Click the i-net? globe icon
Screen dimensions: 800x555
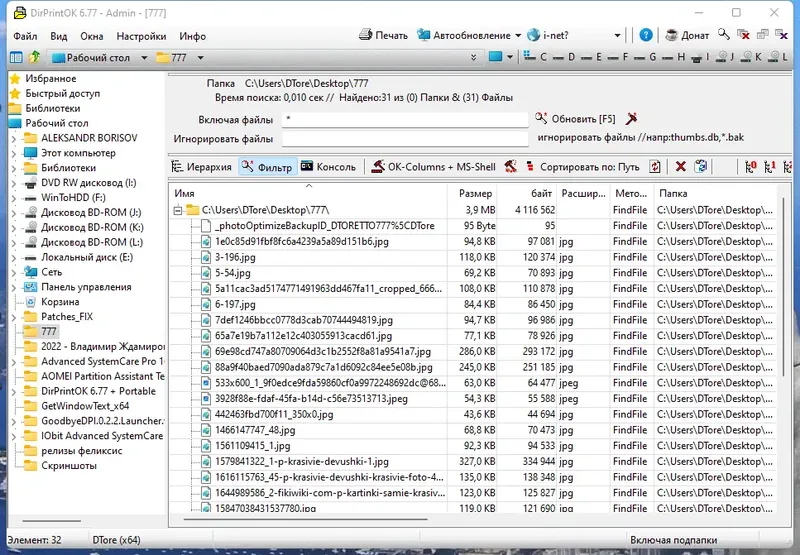pos(533,35)
